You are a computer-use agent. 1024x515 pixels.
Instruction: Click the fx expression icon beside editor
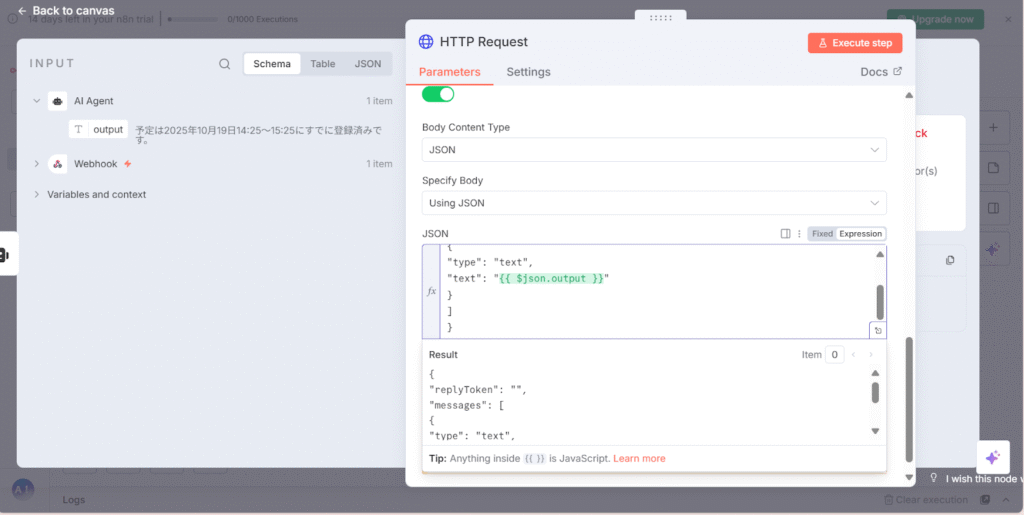pyautogui.click(x=432, y=291)
